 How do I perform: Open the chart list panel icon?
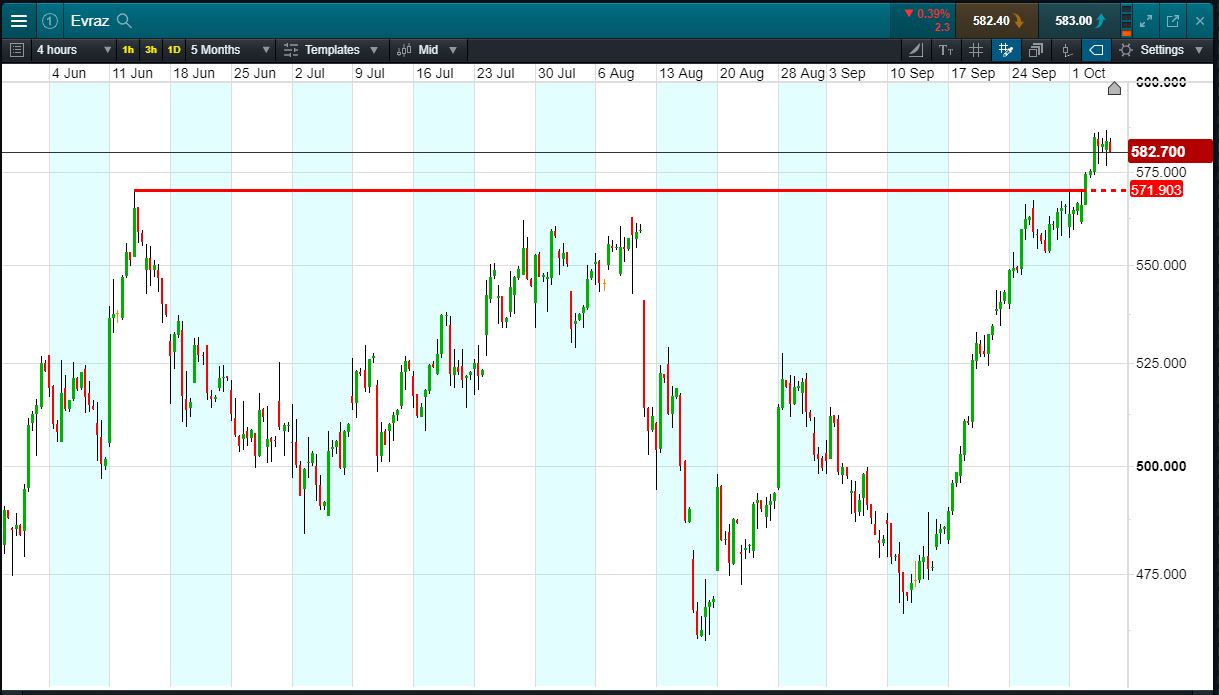tap(16, 49)
